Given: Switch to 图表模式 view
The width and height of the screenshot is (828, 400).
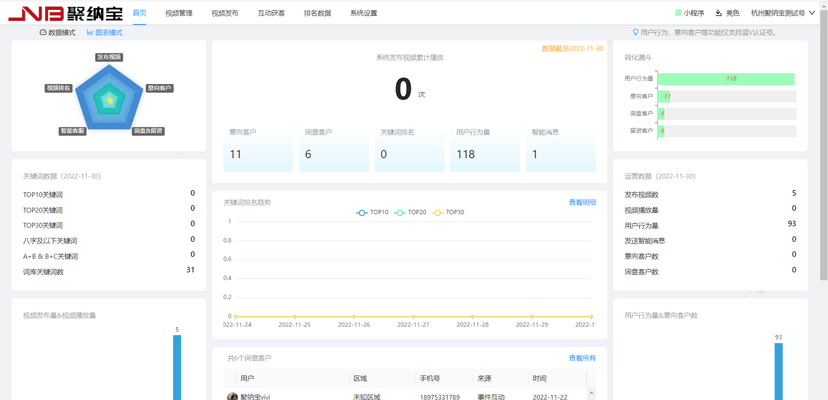Looking at the screenshot, I should (105, 33).
